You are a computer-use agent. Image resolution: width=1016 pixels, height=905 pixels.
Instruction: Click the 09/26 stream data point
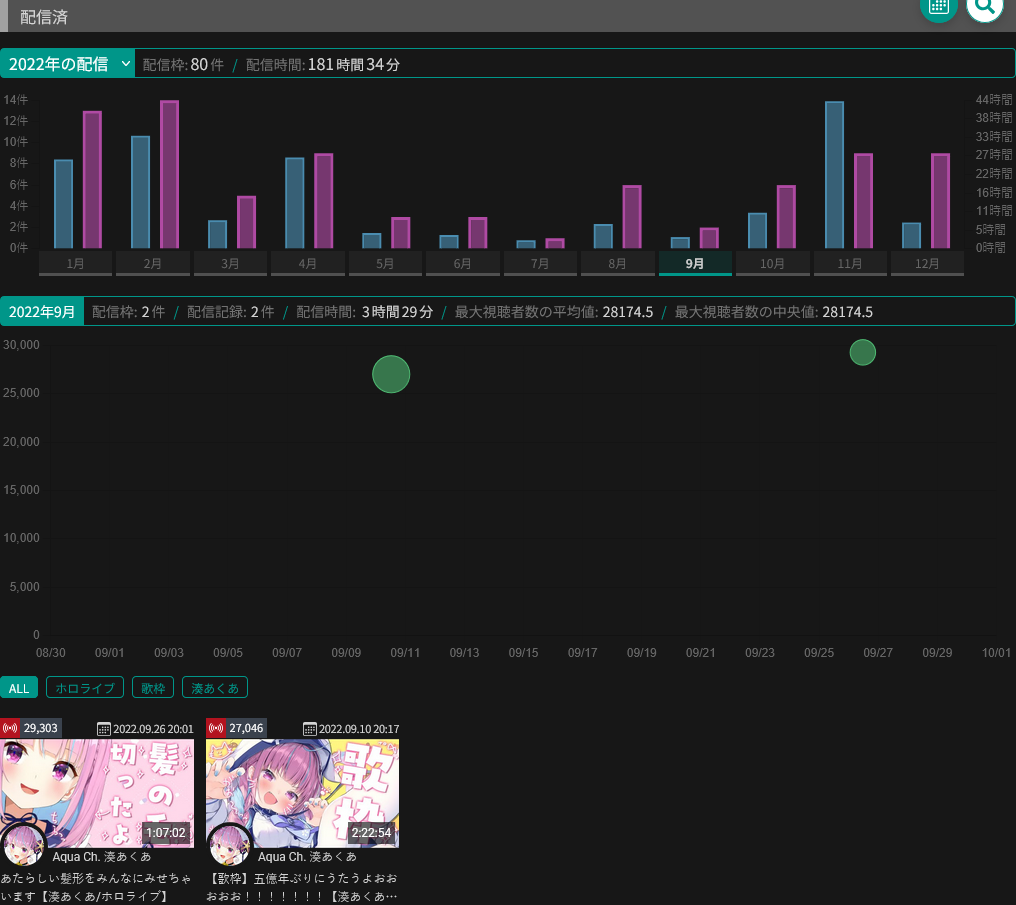point(862,352)
